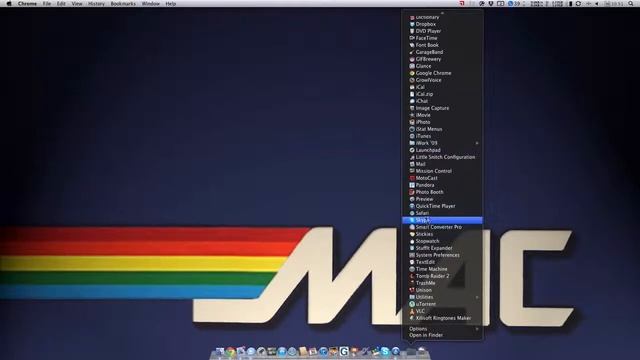Open Font Book in the list
The image size is (640, 360).
coord(442,45)
